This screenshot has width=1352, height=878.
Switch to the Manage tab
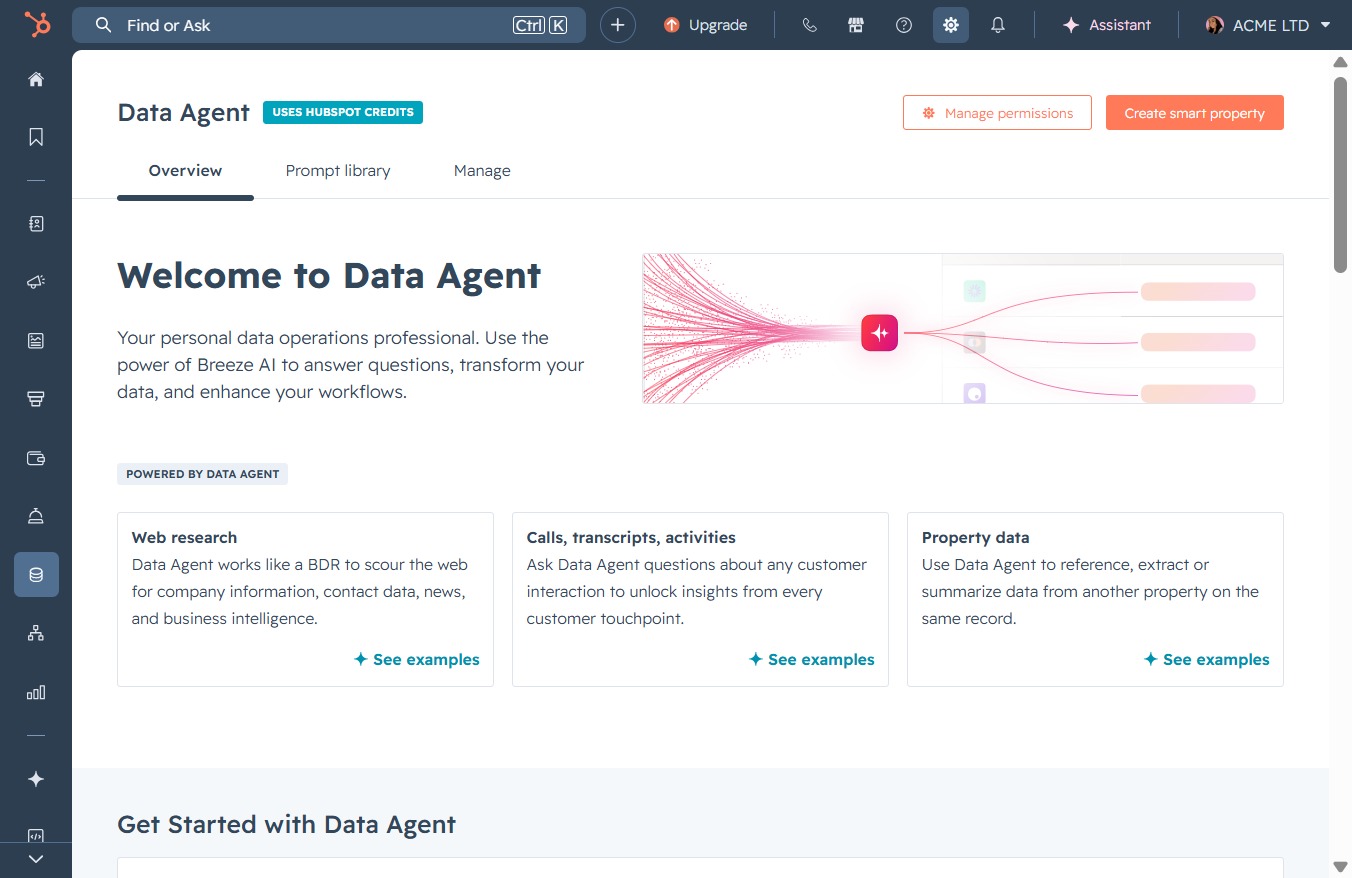pos(482,171)
